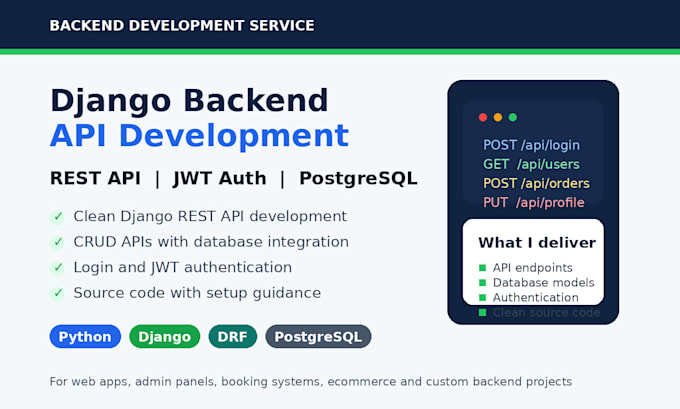Image resolution: width=680 pixels, height=409 pixels.
Task: Select the 'POST /api/login' line
Action: [x=531, y=145]
